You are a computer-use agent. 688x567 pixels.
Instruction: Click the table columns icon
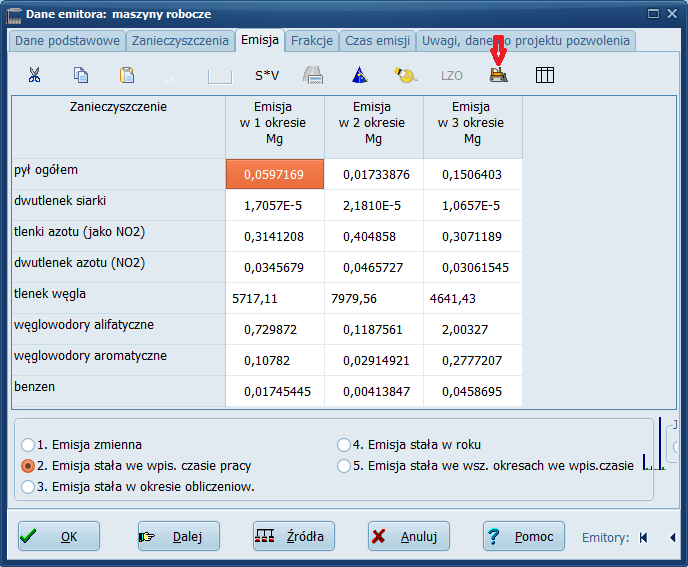(545, 75)
